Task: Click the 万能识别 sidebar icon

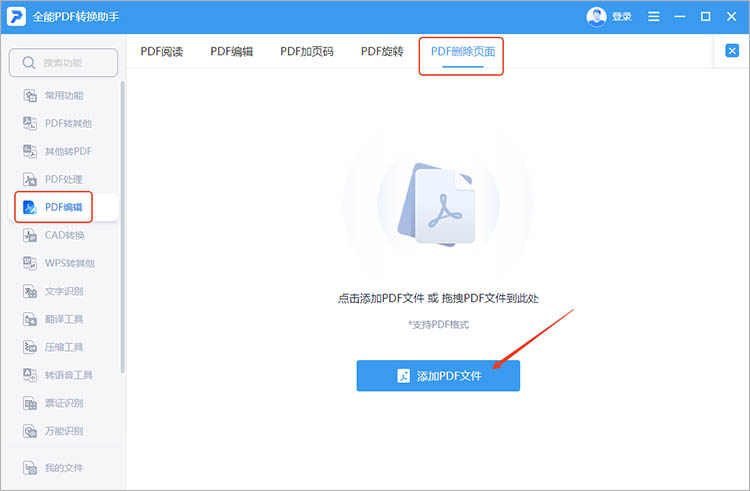Action: [30, 431]
